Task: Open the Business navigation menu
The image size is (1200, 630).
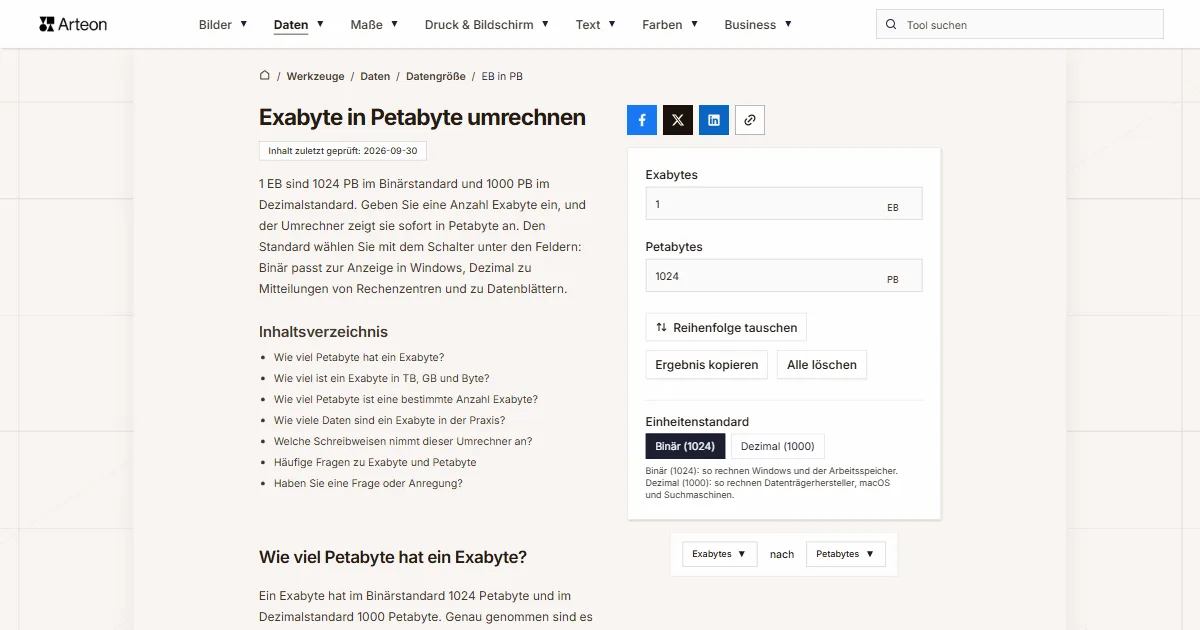Action: click(758, 25)
